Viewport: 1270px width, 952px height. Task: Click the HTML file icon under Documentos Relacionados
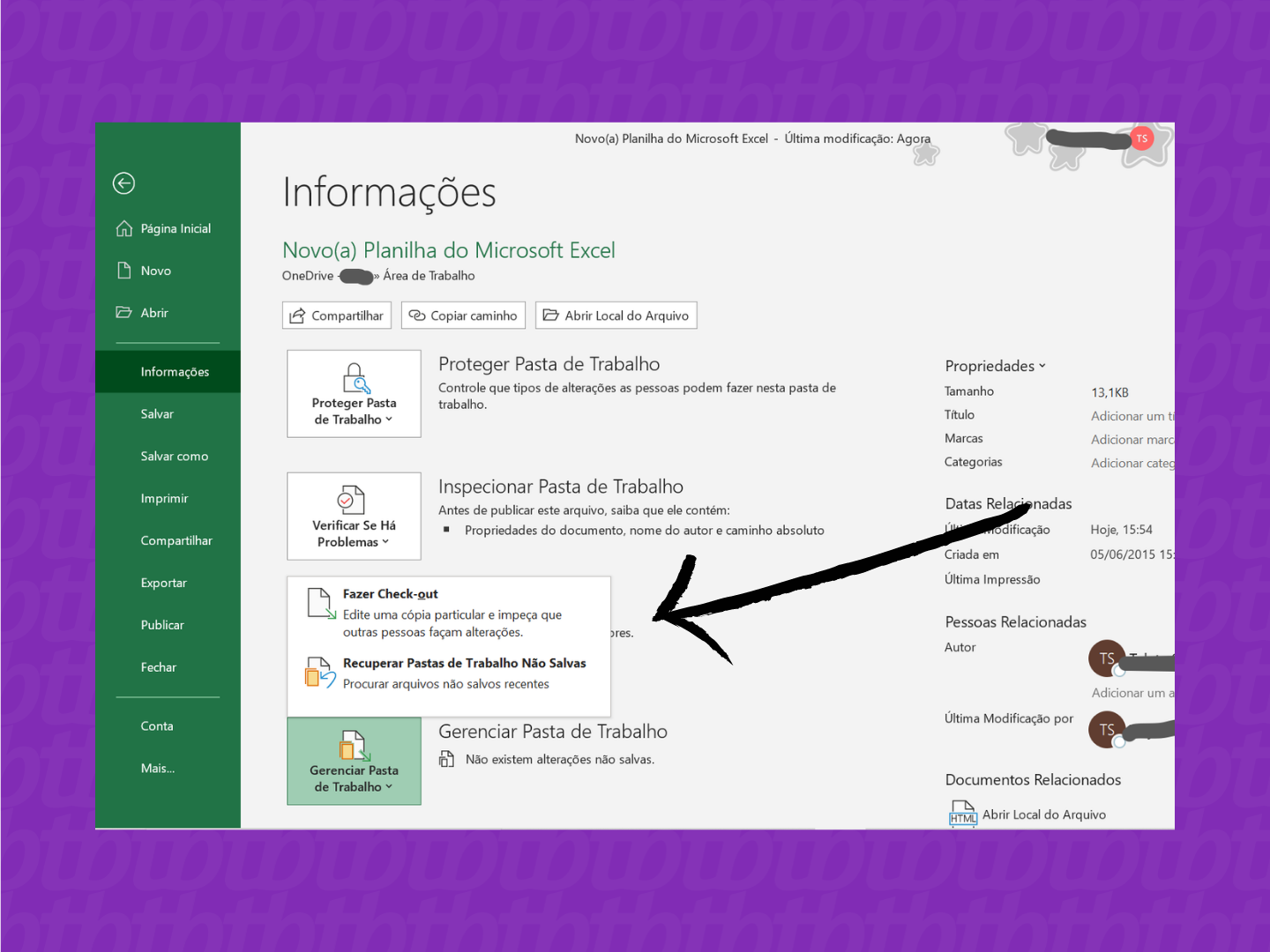click(963, 814)
